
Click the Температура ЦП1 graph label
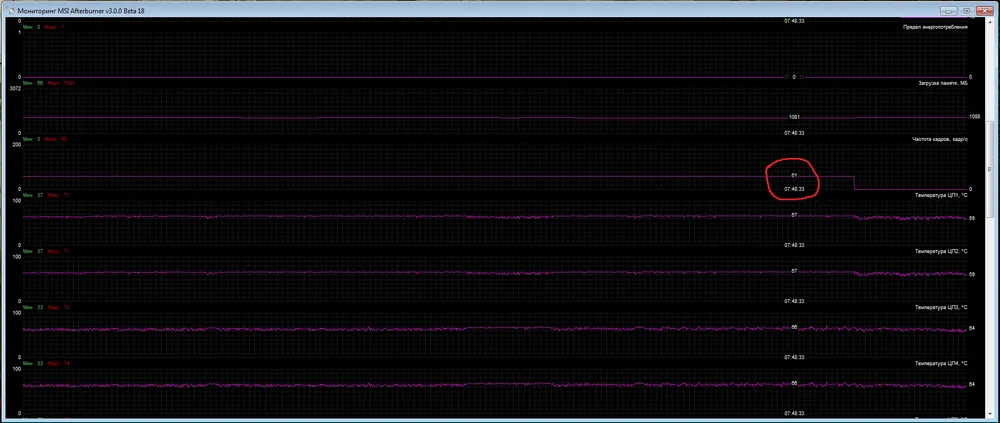tap(941, 195)
